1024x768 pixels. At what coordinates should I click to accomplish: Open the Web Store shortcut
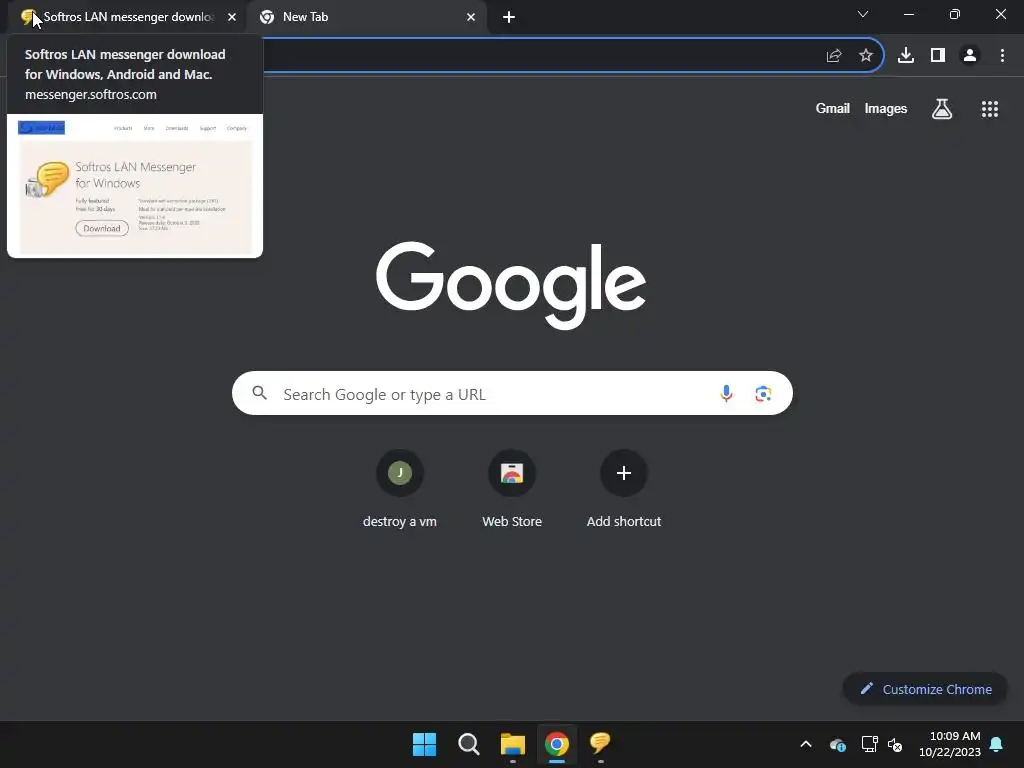coord(512,490)
